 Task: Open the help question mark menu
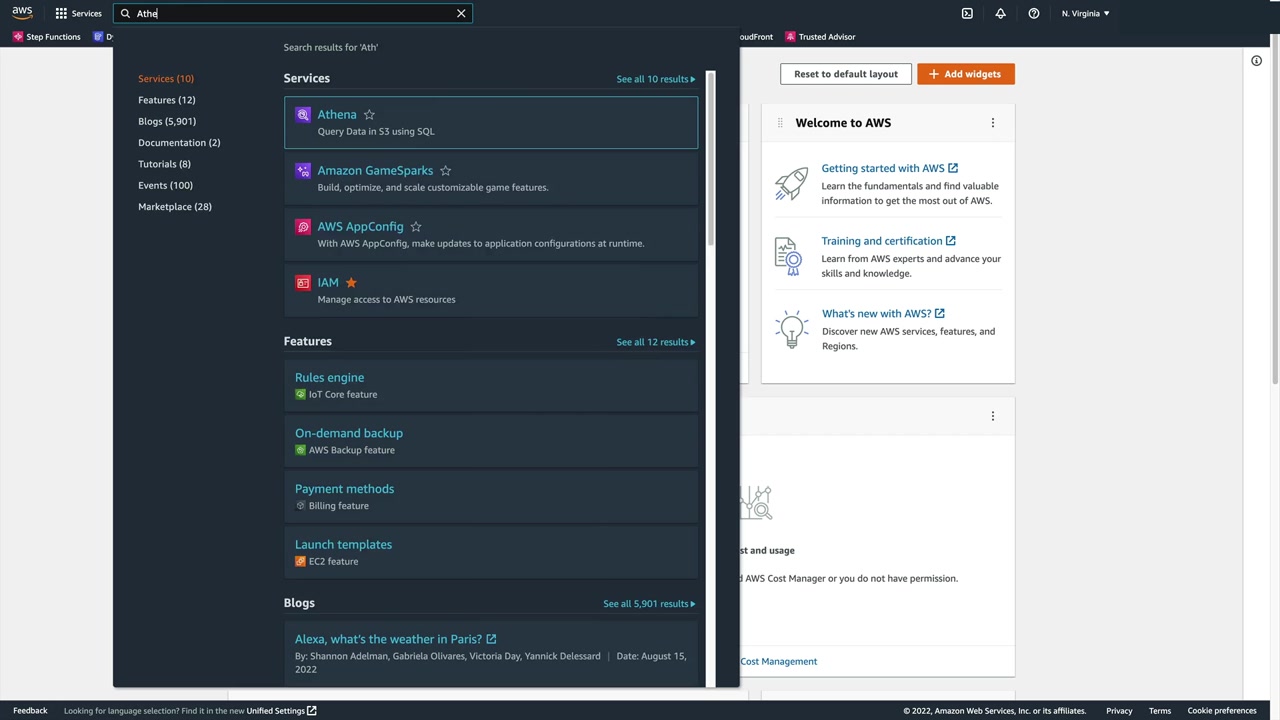coord(1034,13)
